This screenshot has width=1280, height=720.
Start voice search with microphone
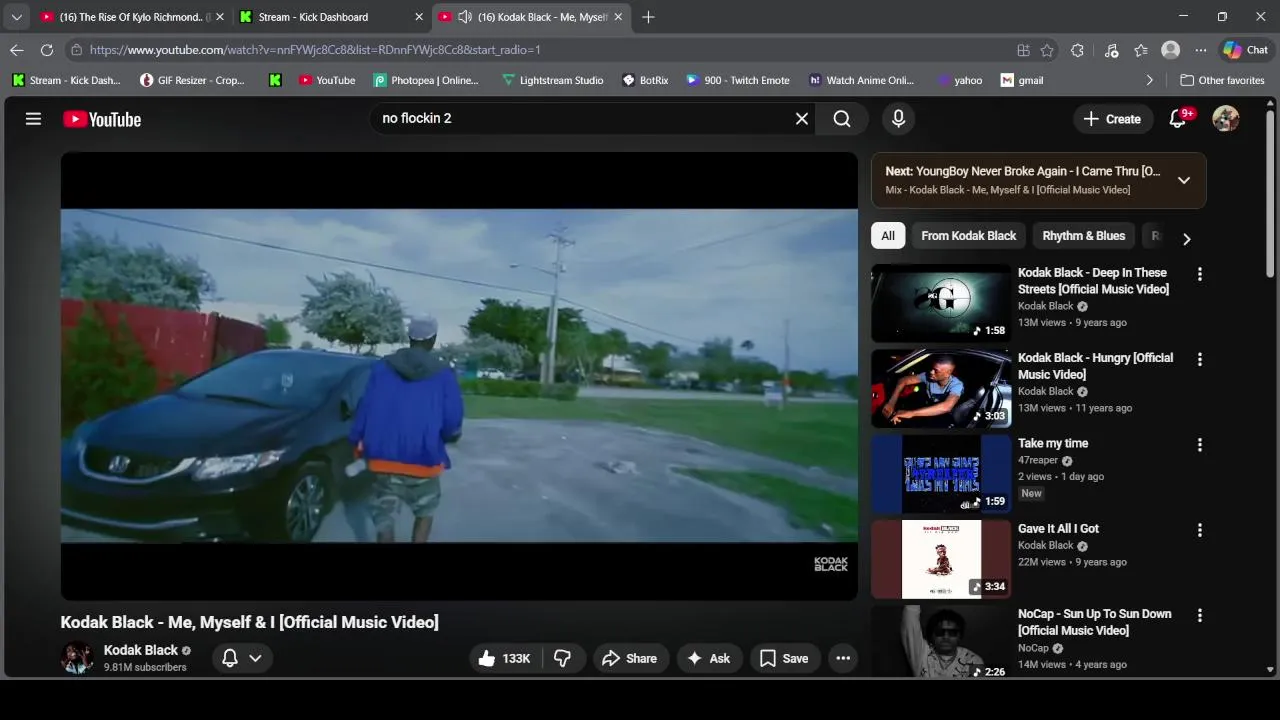point(898,119)
